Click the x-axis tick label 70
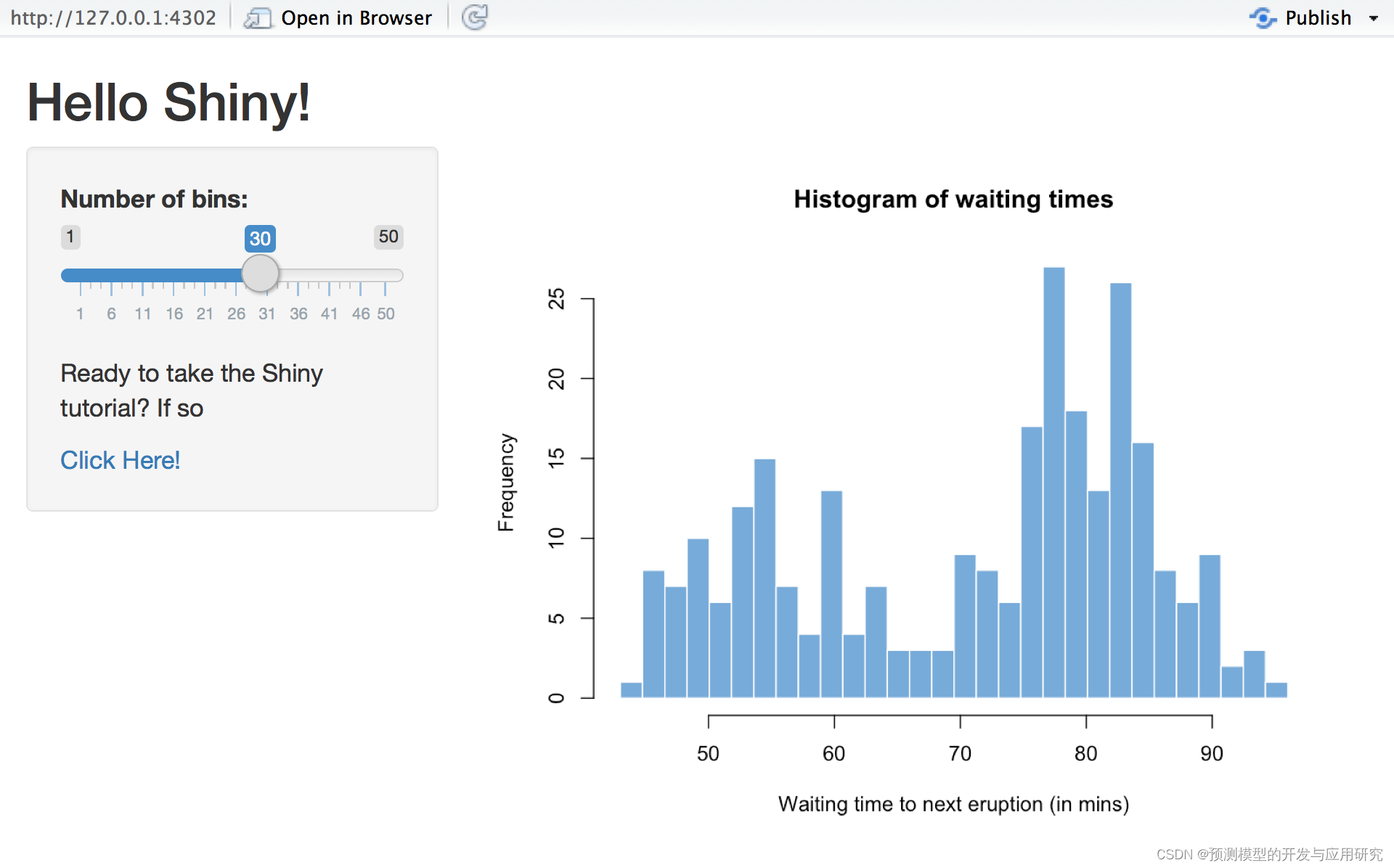The width and height of the screenshot is (1394, 868). click(x=960, y=753)
